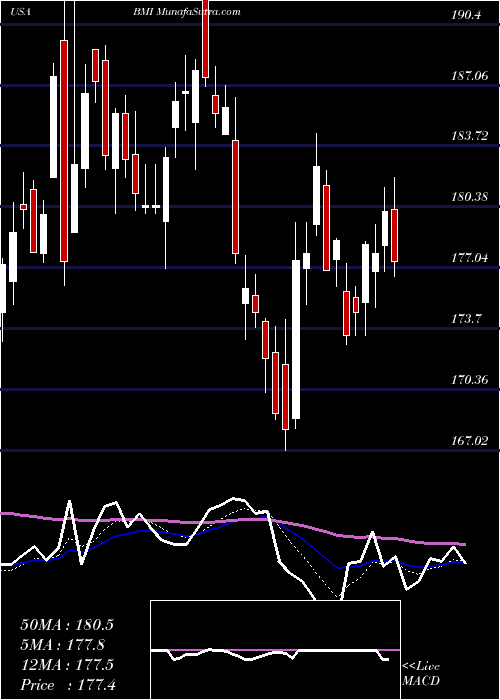Screen dimensions: 500x700
Task: Click the 167.02 price axis label
Action: click(469, 441)
